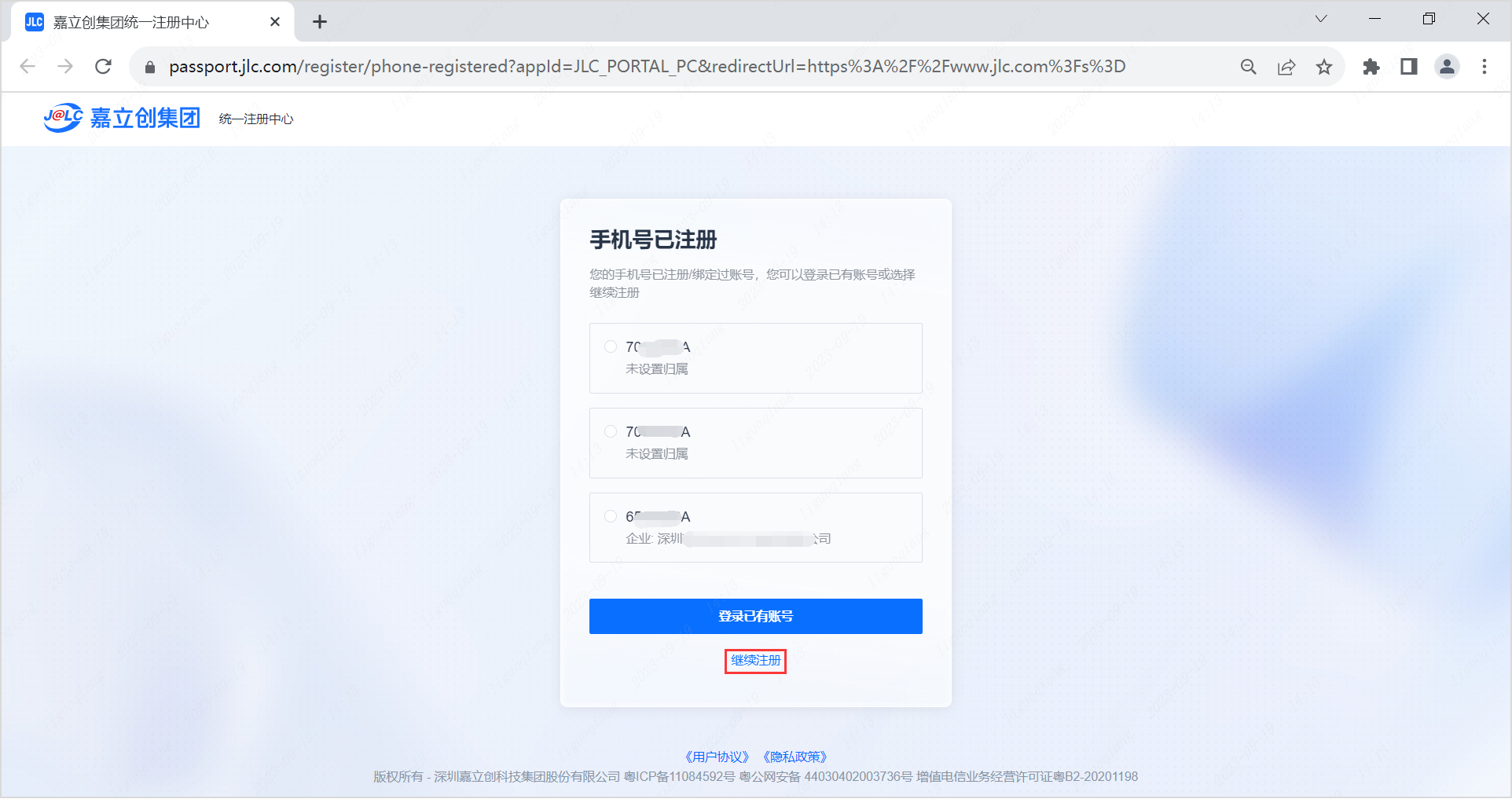This screenshot has height=799, width=1512.
Task: Select the first account radio button
Action: (x=611, y=346)
